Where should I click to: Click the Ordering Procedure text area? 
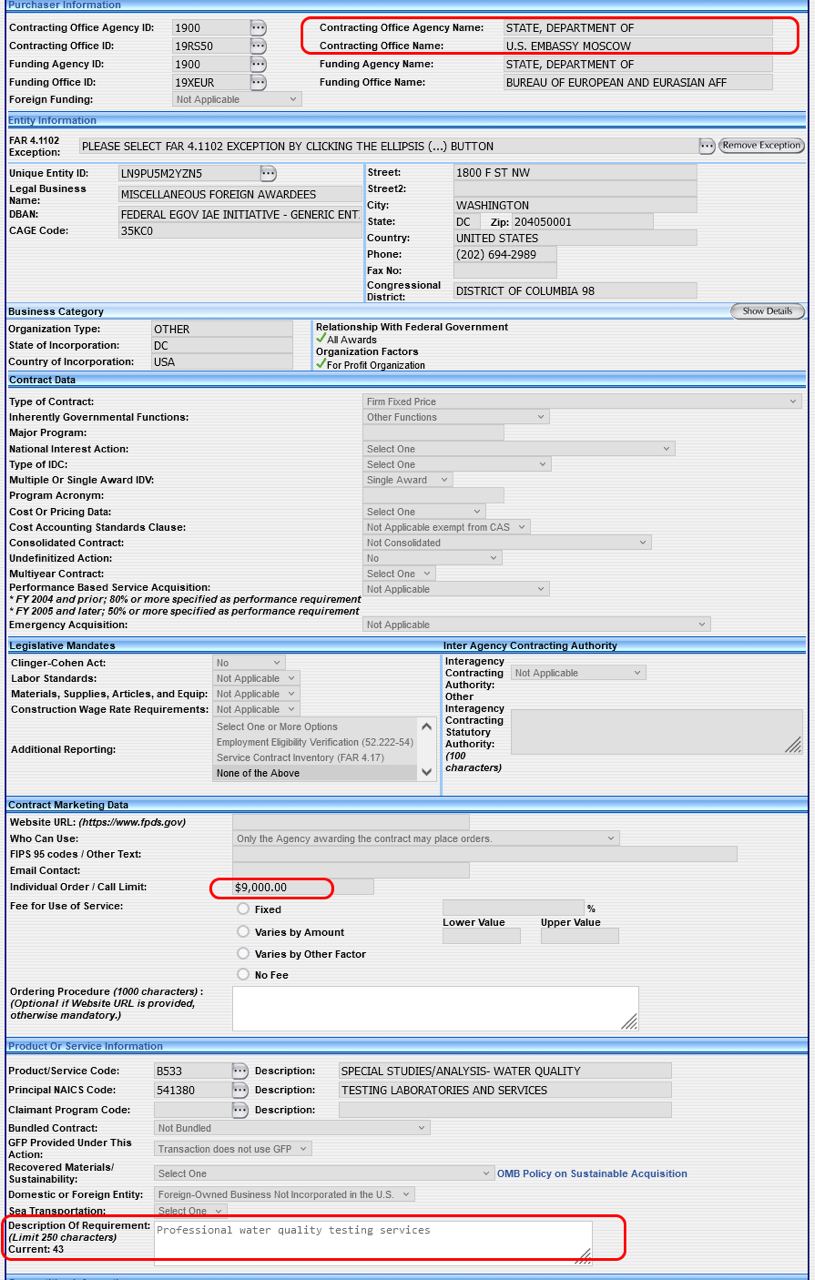(x=435, y=1009)
